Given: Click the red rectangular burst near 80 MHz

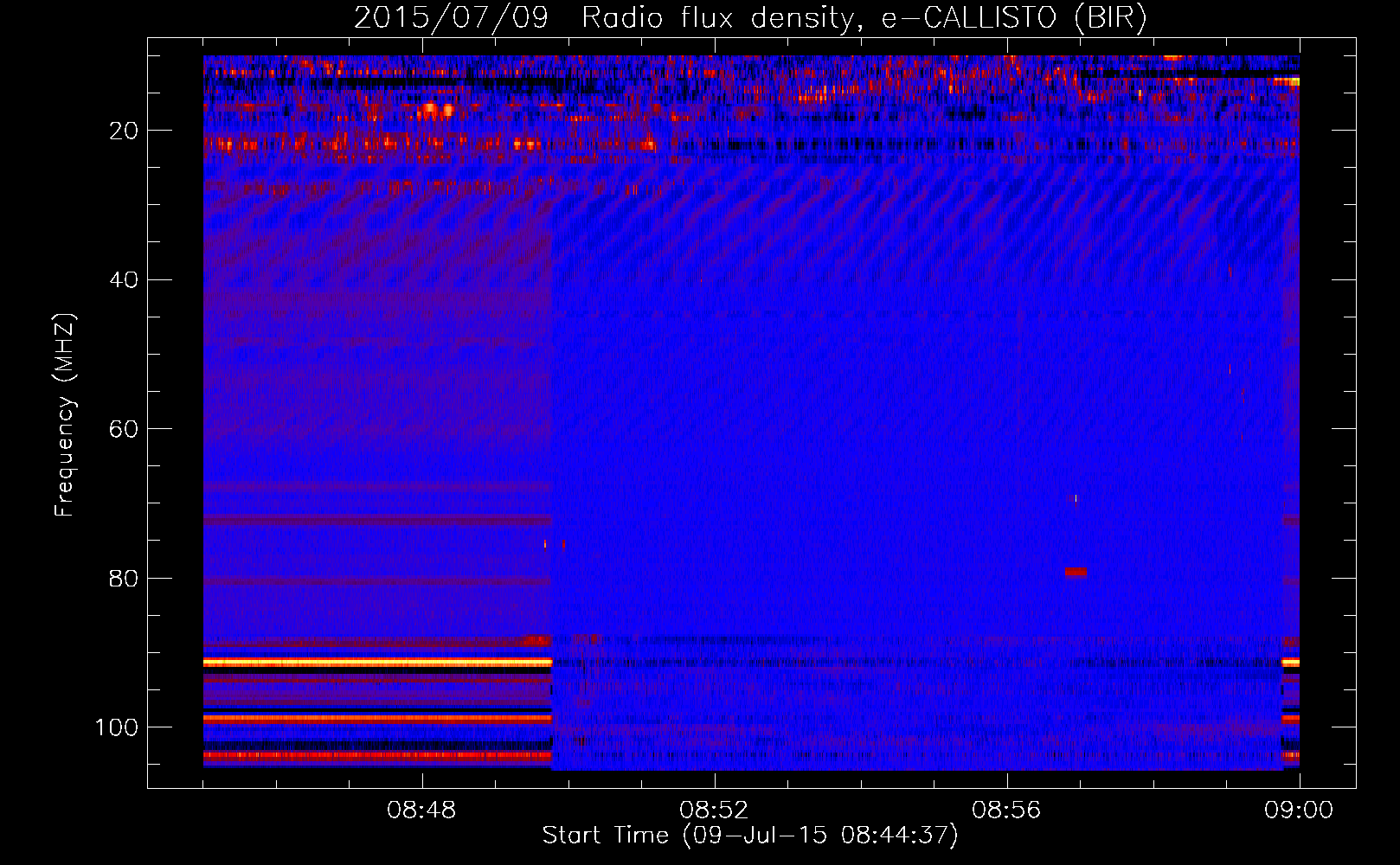Looking at the screenshot, I should pos(1076,572).
